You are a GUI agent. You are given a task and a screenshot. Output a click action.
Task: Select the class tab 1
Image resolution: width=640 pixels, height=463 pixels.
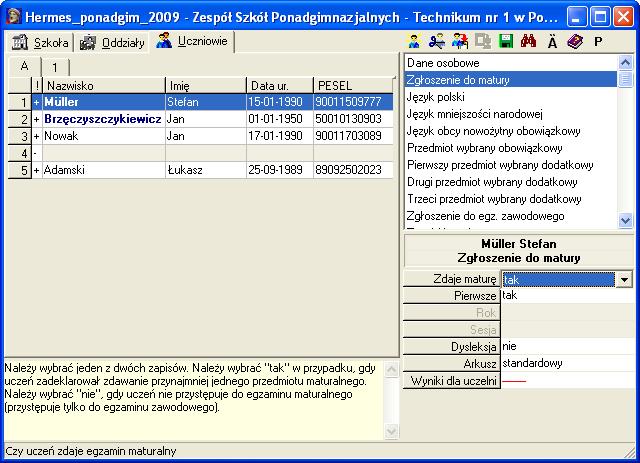click(55, 67)
